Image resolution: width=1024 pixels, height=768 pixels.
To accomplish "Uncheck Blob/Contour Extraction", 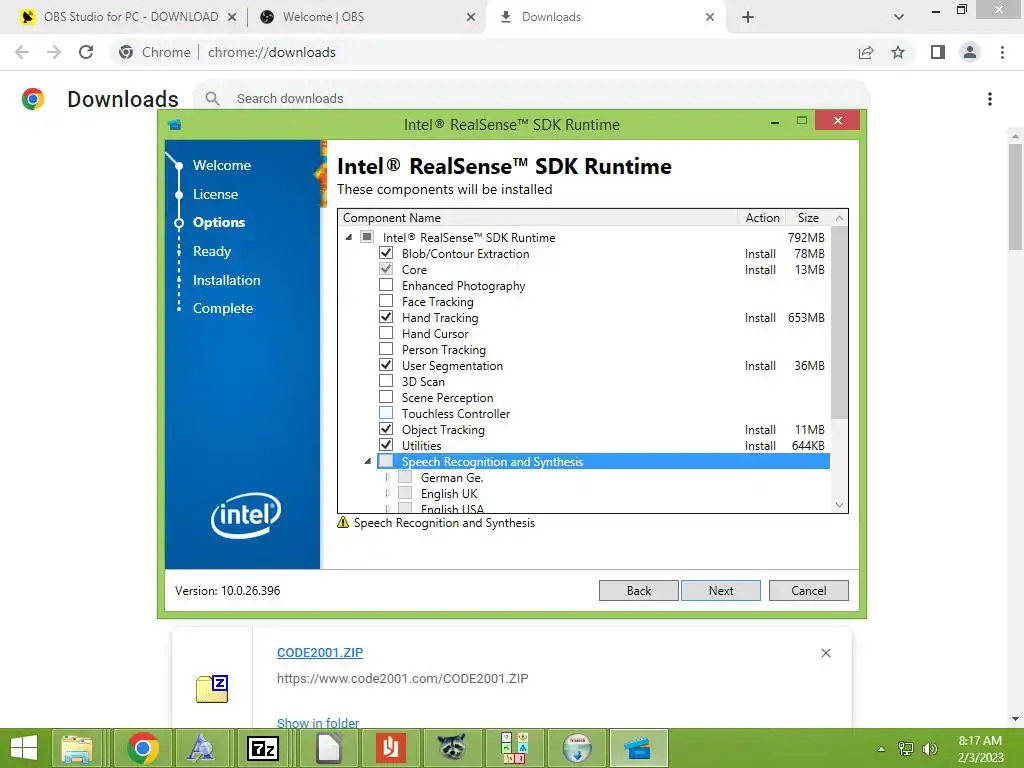I will point(386,253).
